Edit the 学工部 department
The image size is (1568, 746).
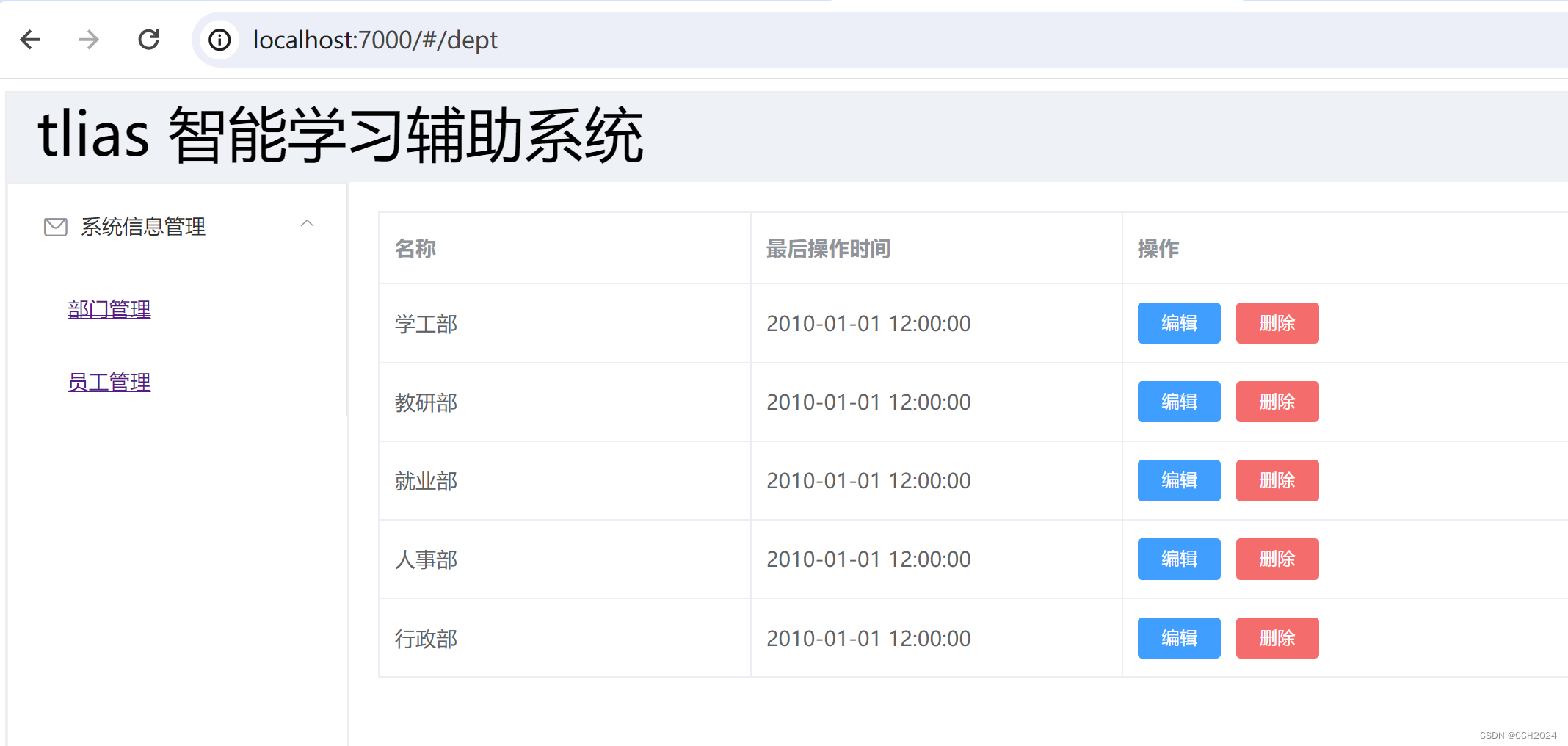(x=1179, y=323)
